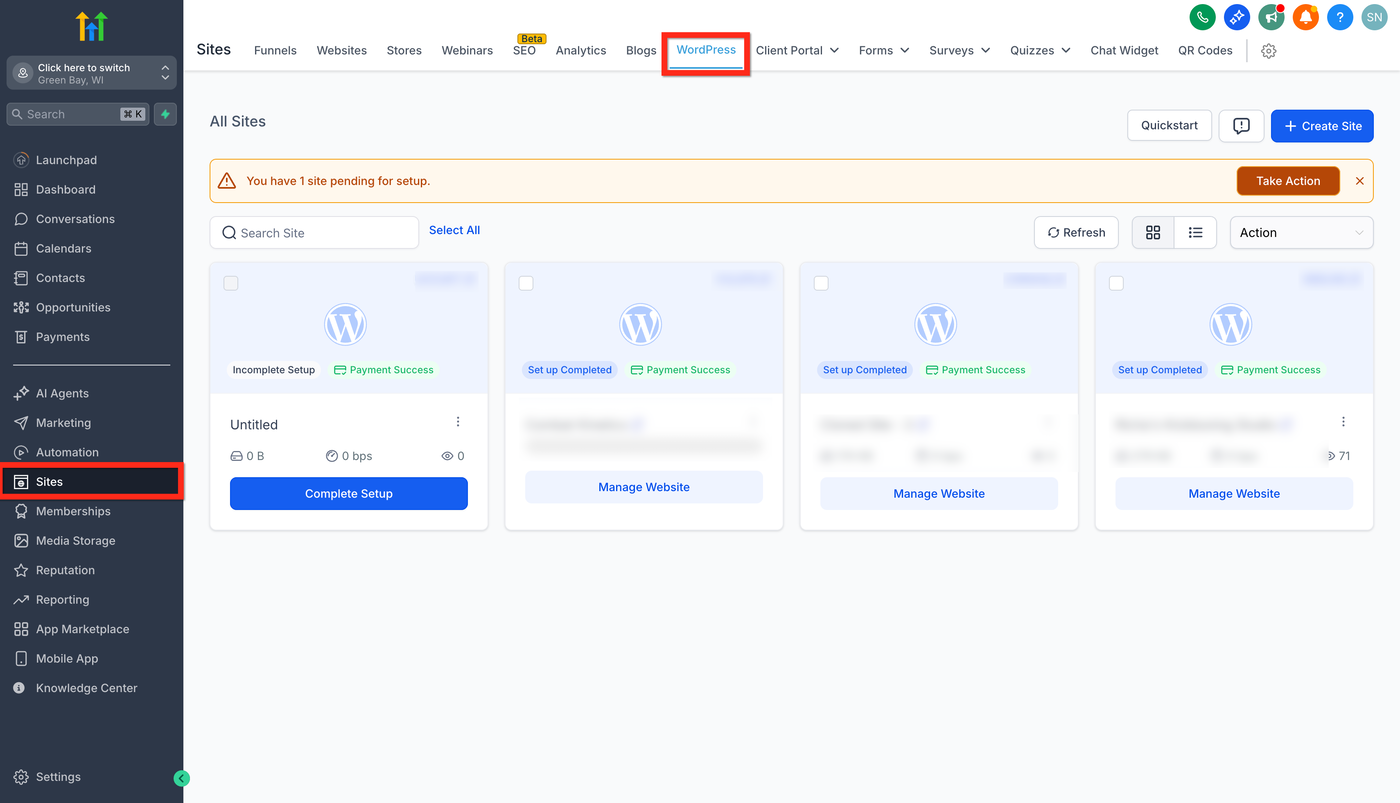The width and height of the screenshot is (1400, 803).
Task: Open the feedback message icon button
Action: pos(1241,126)
